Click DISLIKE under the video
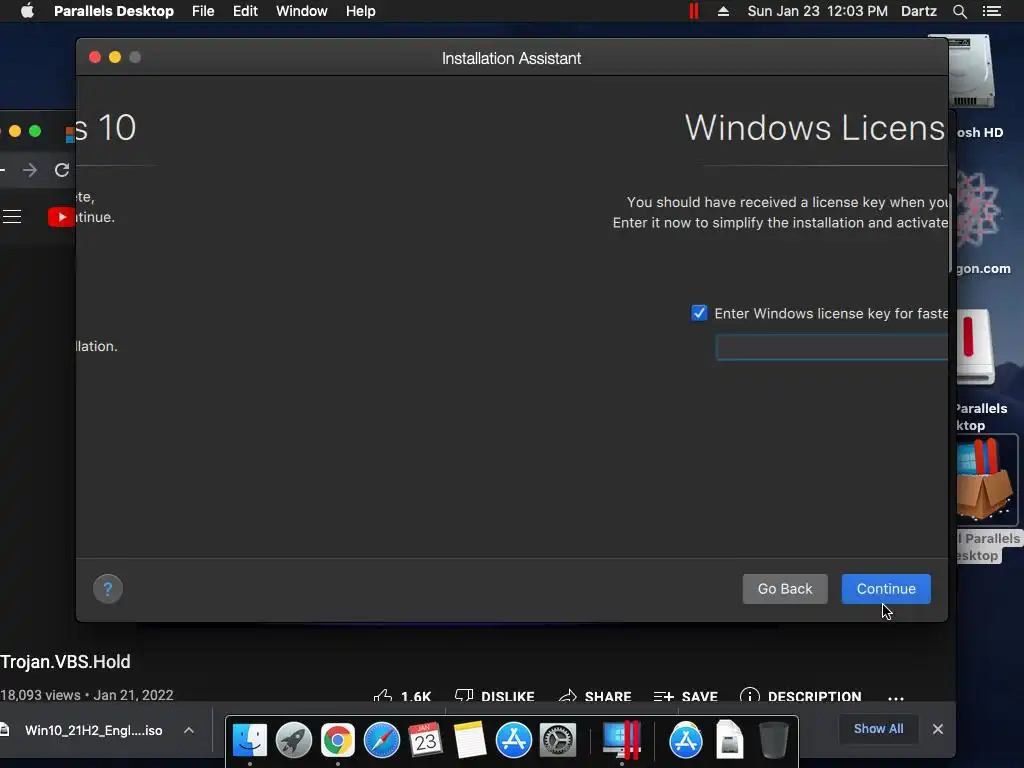The width and height of the screenshot is (1024, 768). tap(494, 696)
